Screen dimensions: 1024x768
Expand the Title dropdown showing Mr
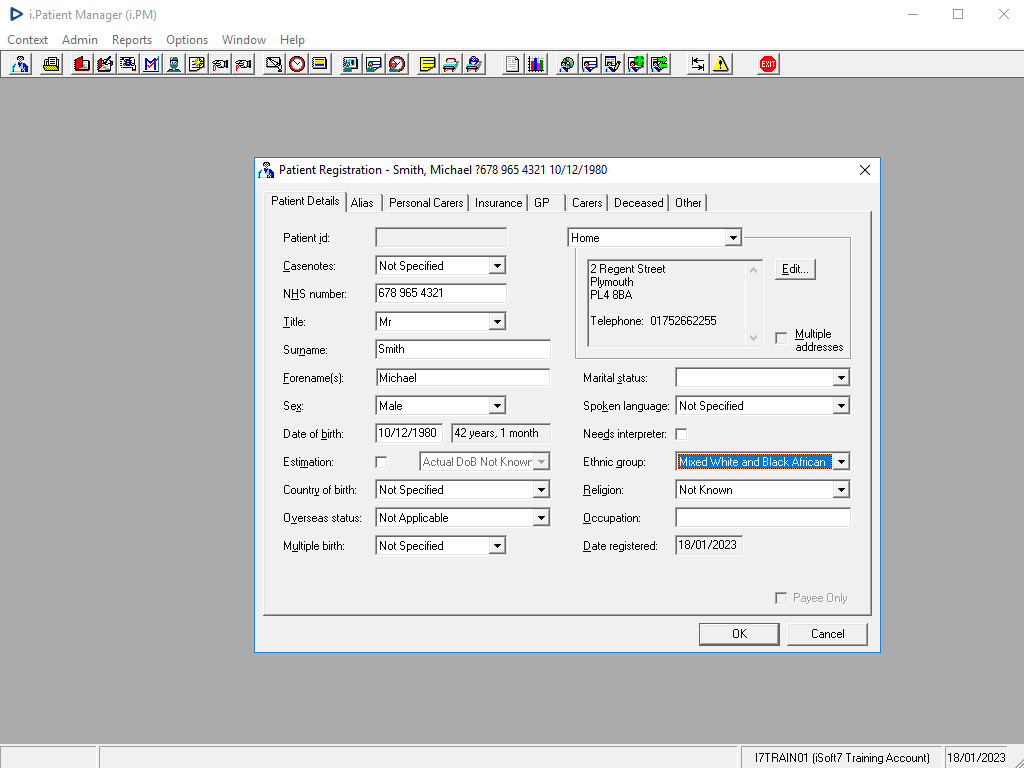click(x=498, y=322)
